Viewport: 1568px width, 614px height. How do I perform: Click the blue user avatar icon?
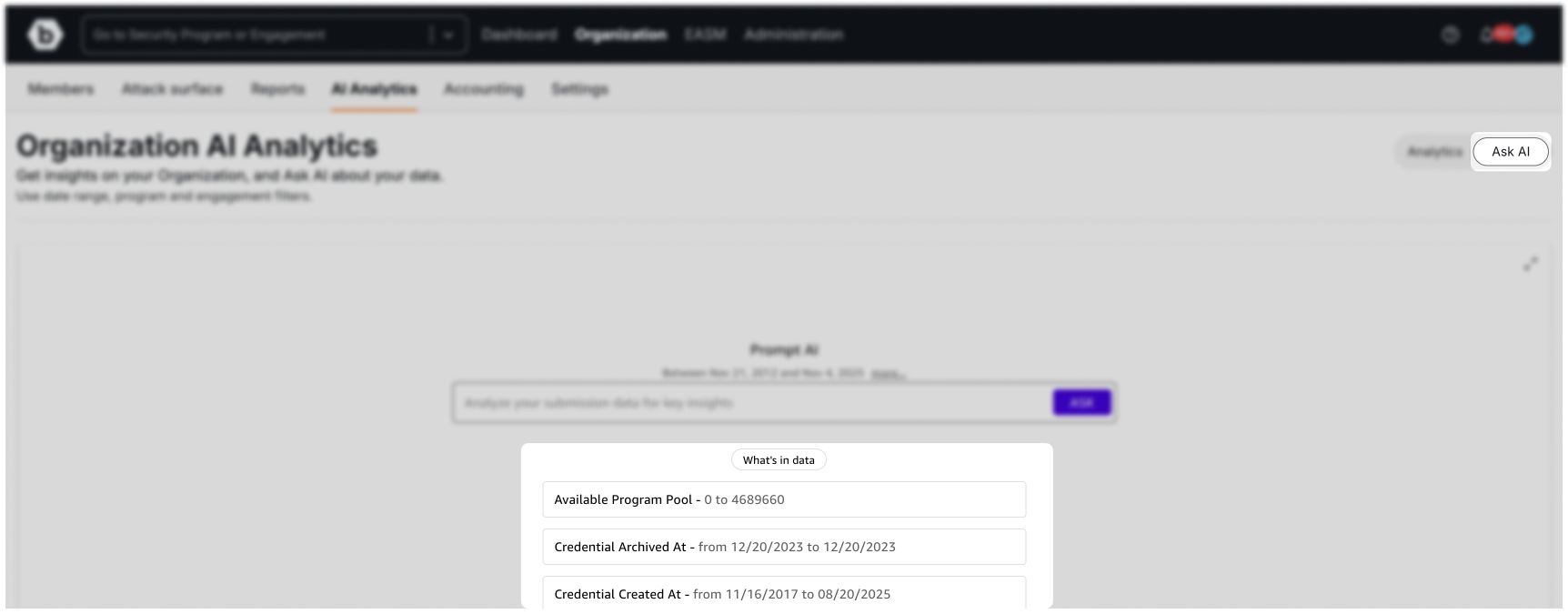1523,35
